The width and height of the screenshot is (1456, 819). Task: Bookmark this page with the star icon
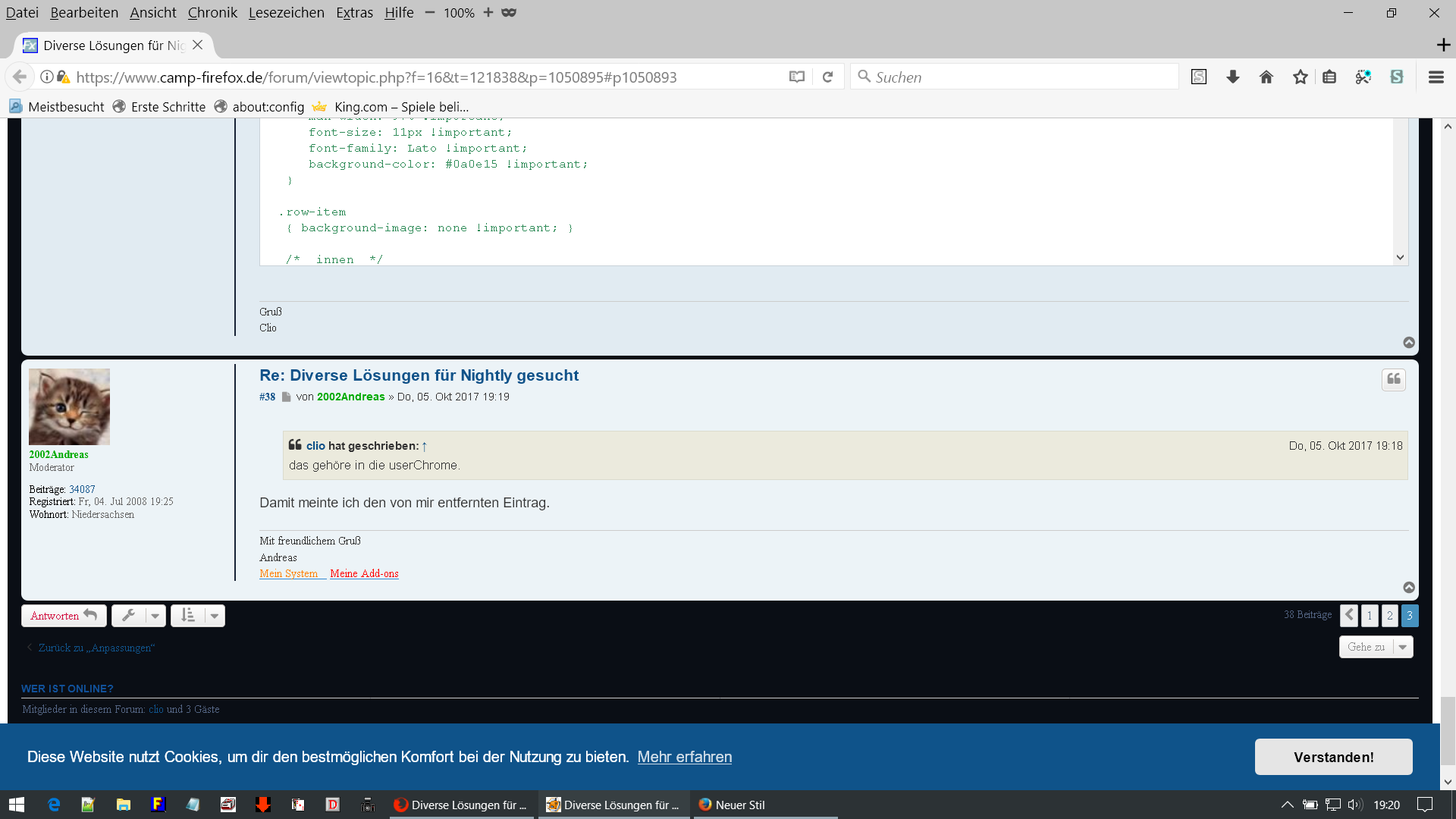pos(1300,77)
